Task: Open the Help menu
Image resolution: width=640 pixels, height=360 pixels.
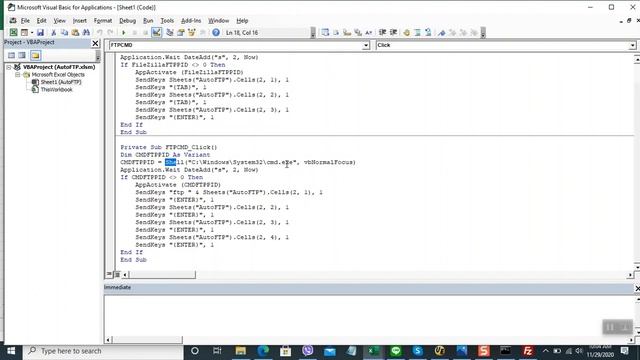Action: pos(242,20)
